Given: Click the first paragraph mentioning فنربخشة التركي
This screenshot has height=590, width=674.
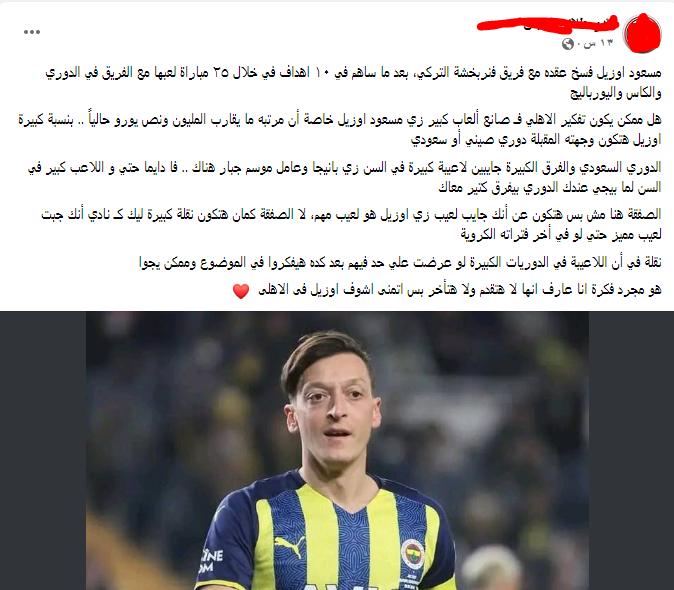Looking at the screenshot, I should (353, 83).
